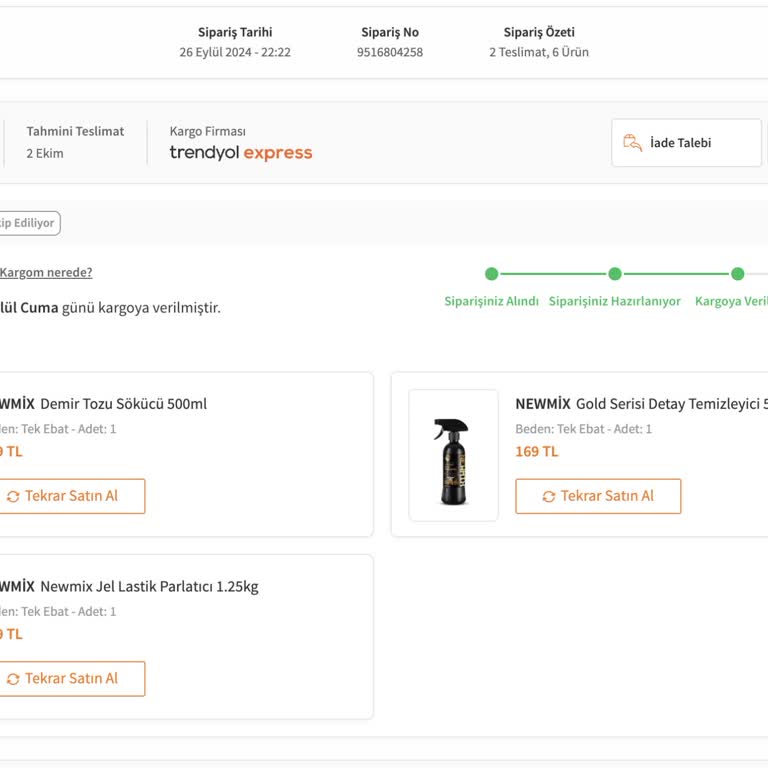Click refresh icon in Jel Lastik Parlatıcı buy-again button
The width and height of the screenshot is (768, 768).
pyautogui.click(x=13, y=679)
